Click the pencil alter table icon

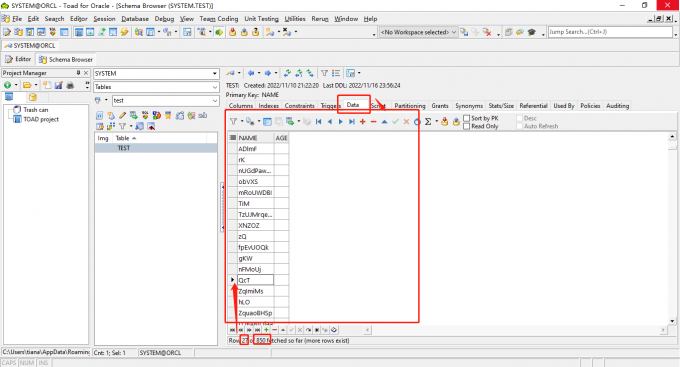click(x=122, y=115)
